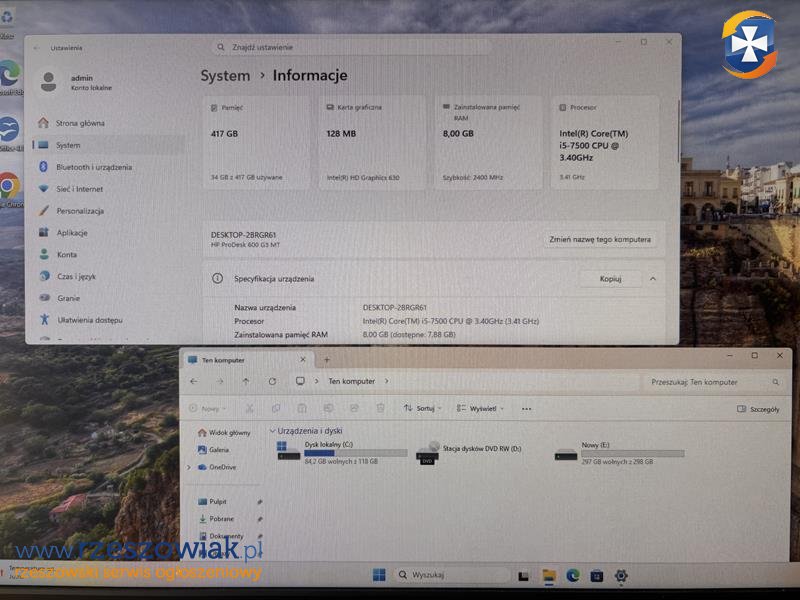Screen dimensions: 800x600
Task: Open the See more (three dots) menu
Action: [x=526, y=409]
